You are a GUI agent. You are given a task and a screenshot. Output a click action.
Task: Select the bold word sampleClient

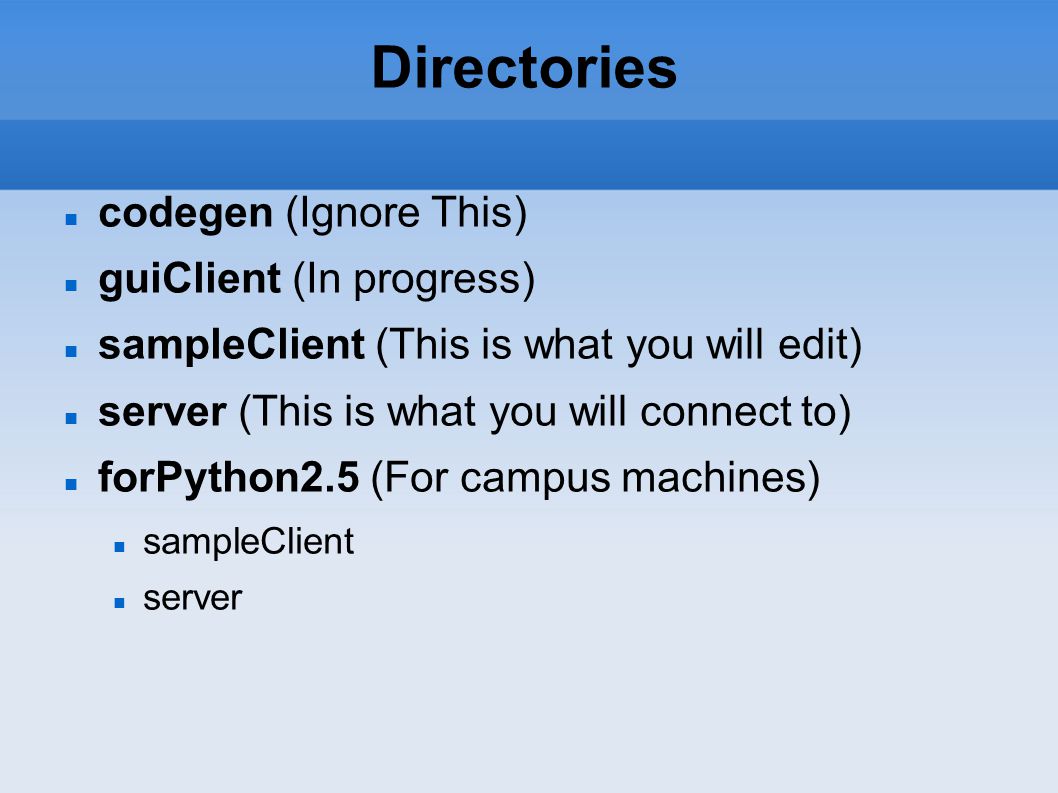coord(231,346)
